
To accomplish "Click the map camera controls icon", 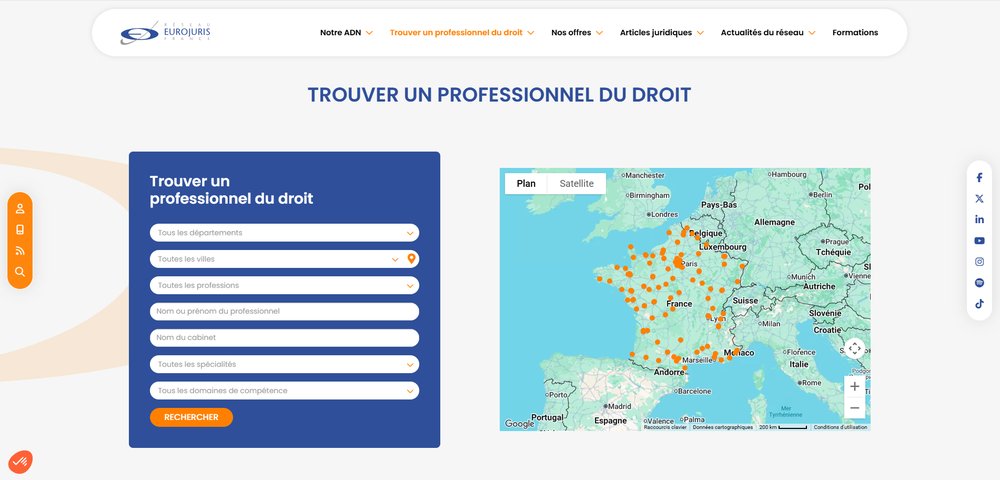I will [x=855, y=349].
